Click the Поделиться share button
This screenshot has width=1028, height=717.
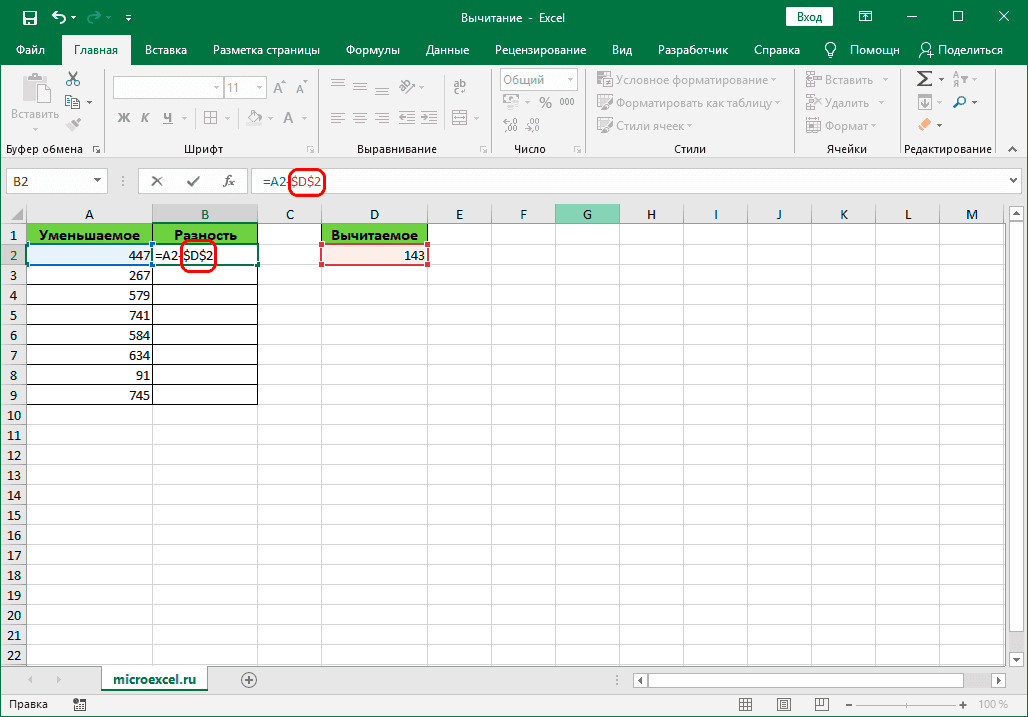(961, 49)
